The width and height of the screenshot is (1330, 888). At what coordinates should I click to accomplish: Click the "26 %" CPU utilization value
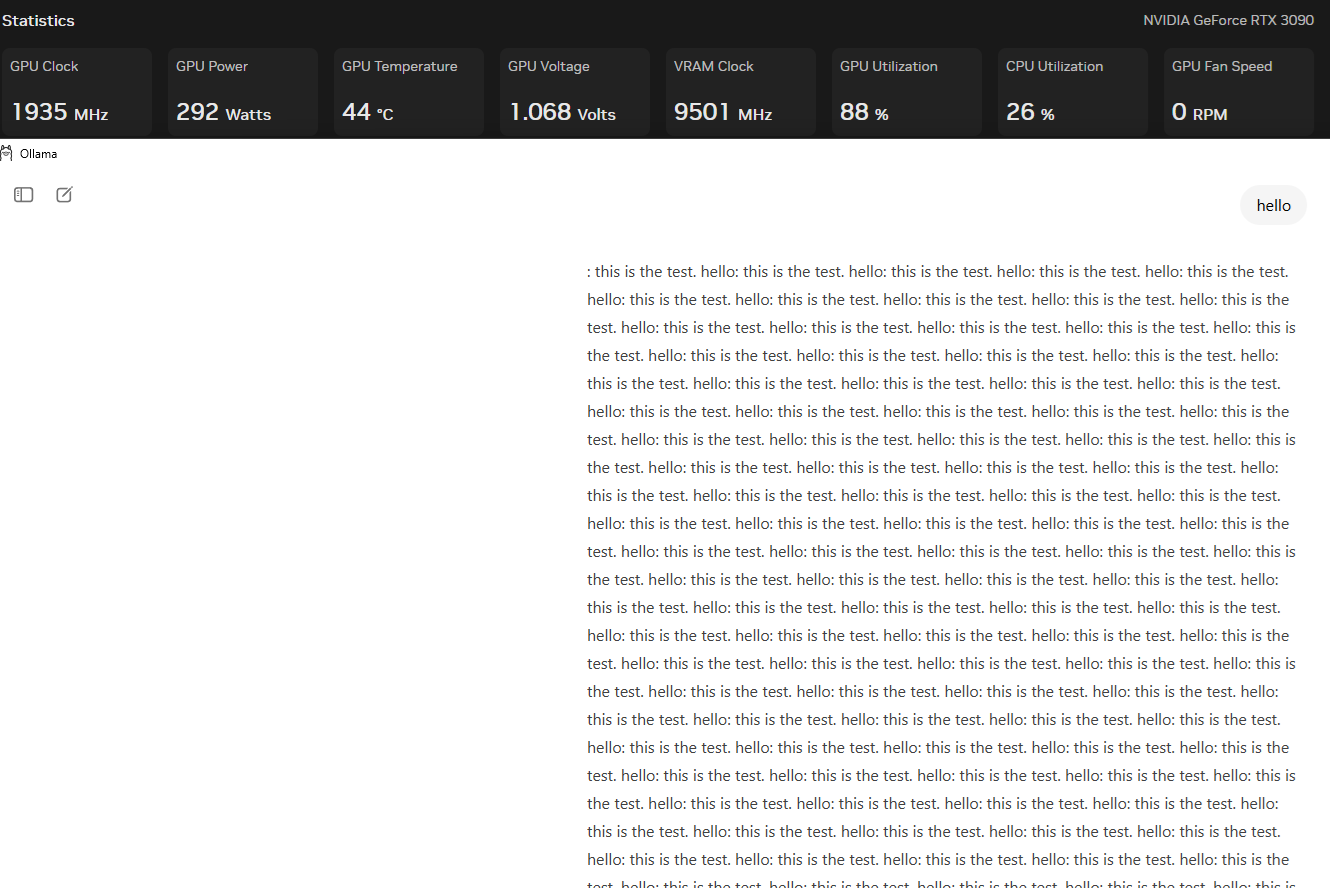[x=1030, y=112]
